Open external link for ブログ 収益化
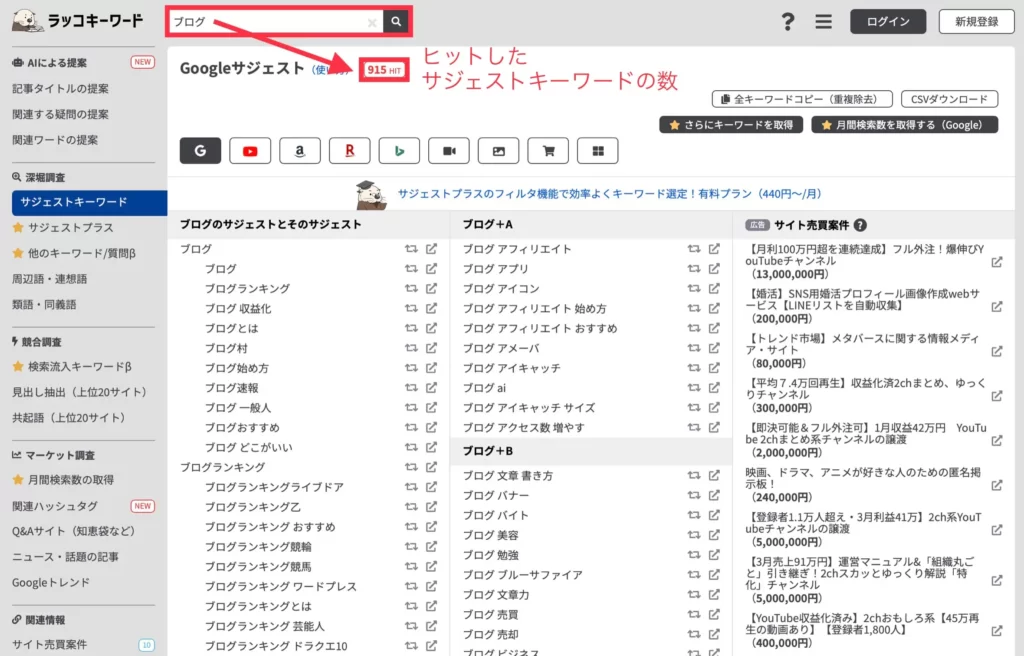The width and height of the screenshot is (1024, 656). pos(432,308)
